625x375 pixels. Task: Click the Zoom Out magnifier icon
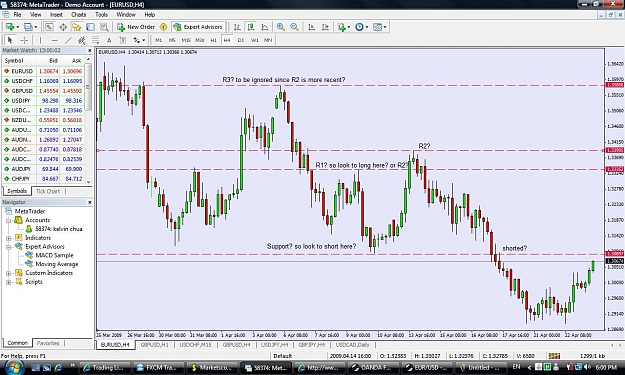(x=294, y=27)
